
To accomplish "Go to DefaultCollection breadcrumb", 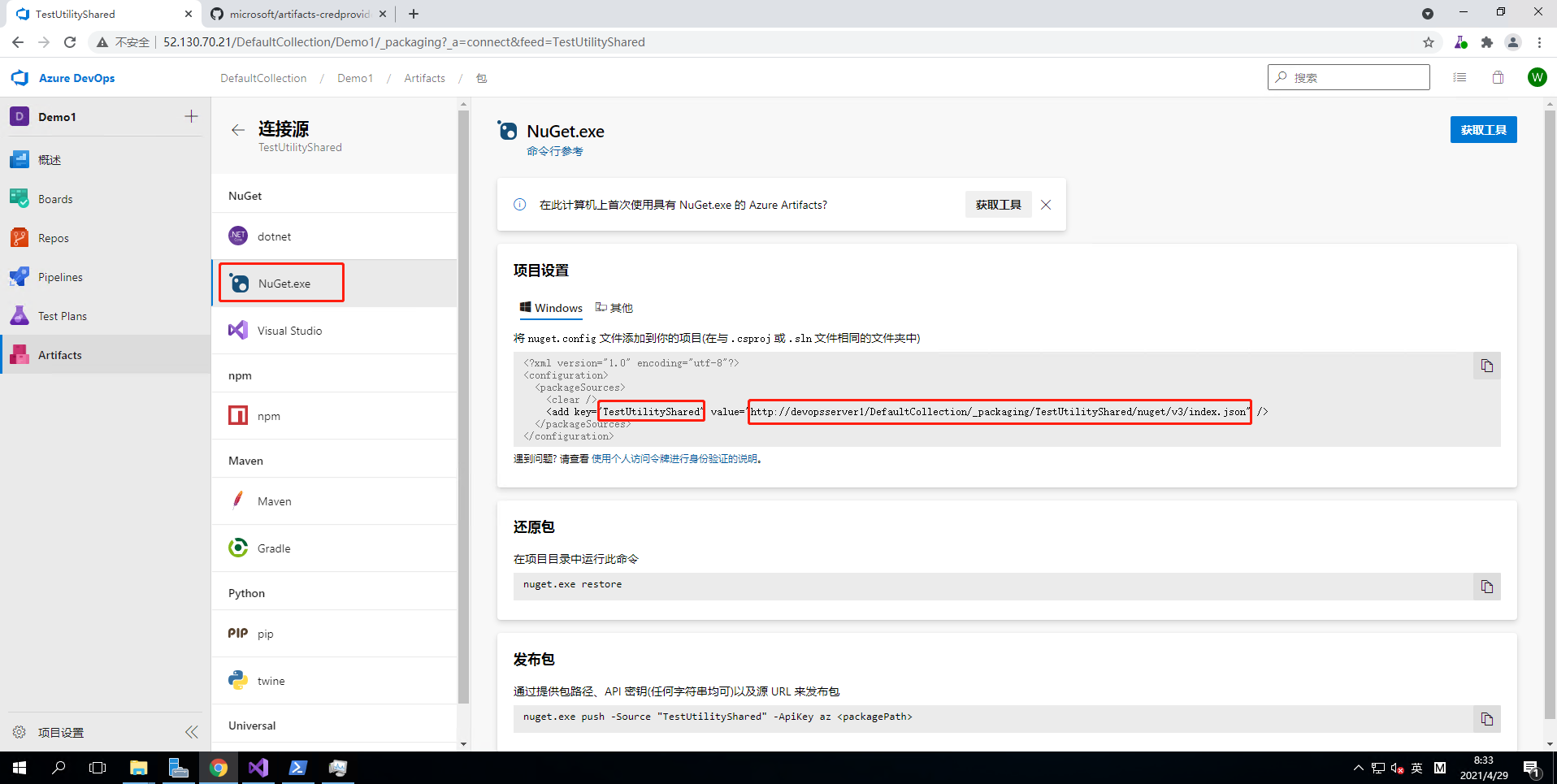I will tap(263, 78).
